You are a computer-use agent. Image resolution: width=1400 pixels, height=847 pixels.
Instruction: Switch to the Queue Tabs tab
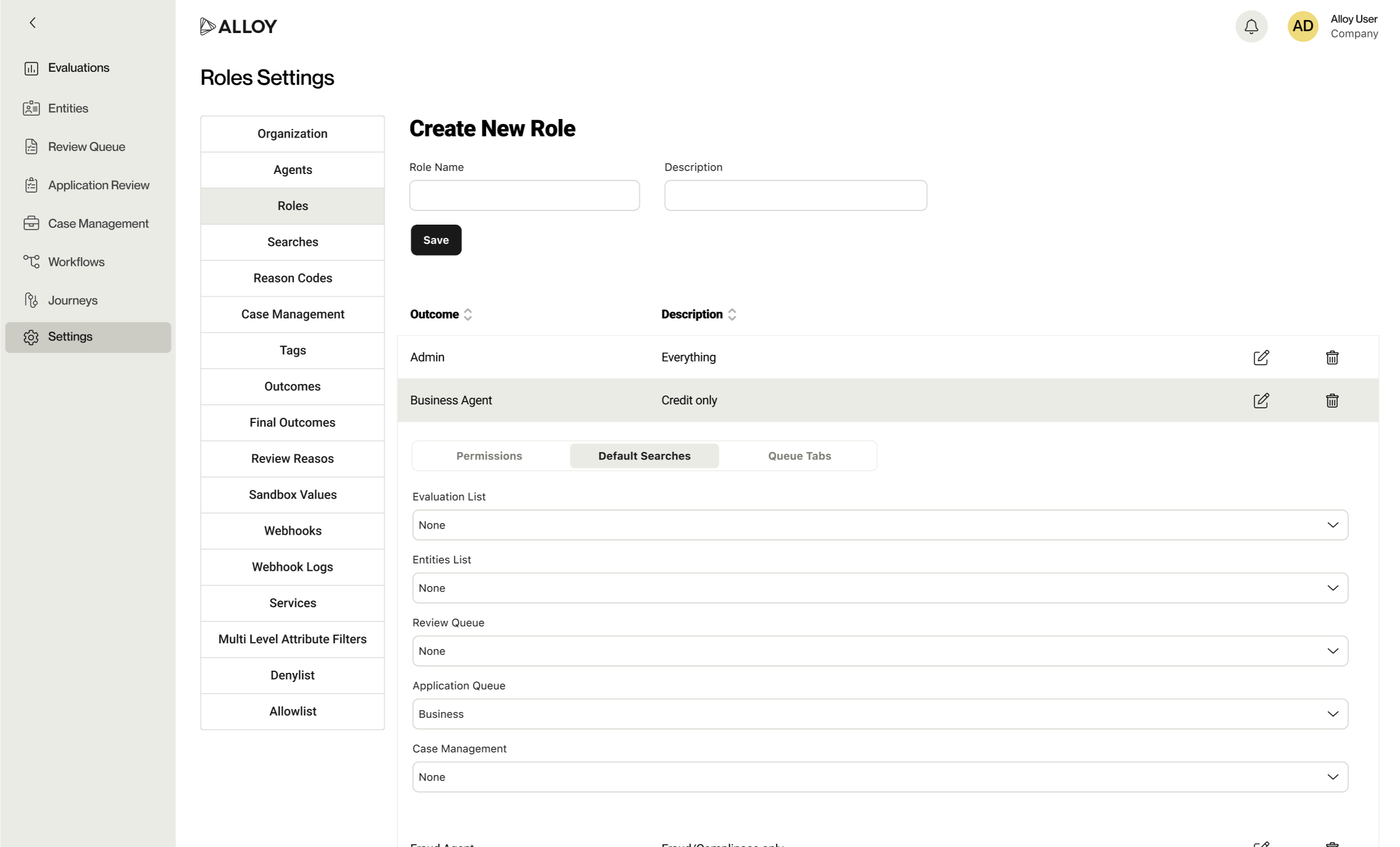coord(799,456)
